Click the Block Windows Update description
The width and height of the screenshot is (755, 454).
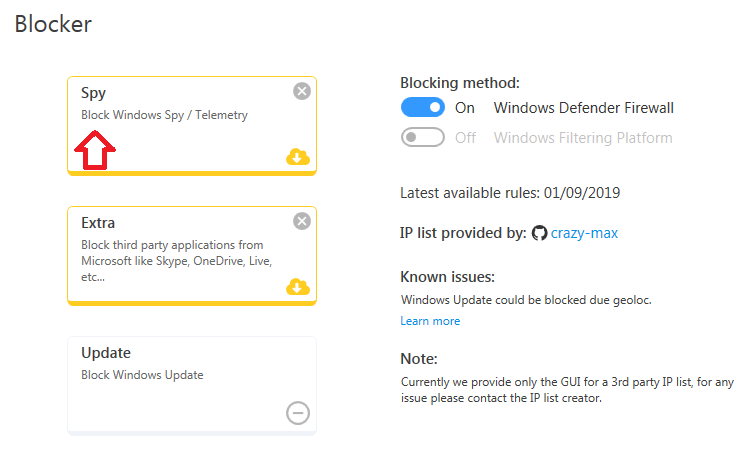[142, 375]
